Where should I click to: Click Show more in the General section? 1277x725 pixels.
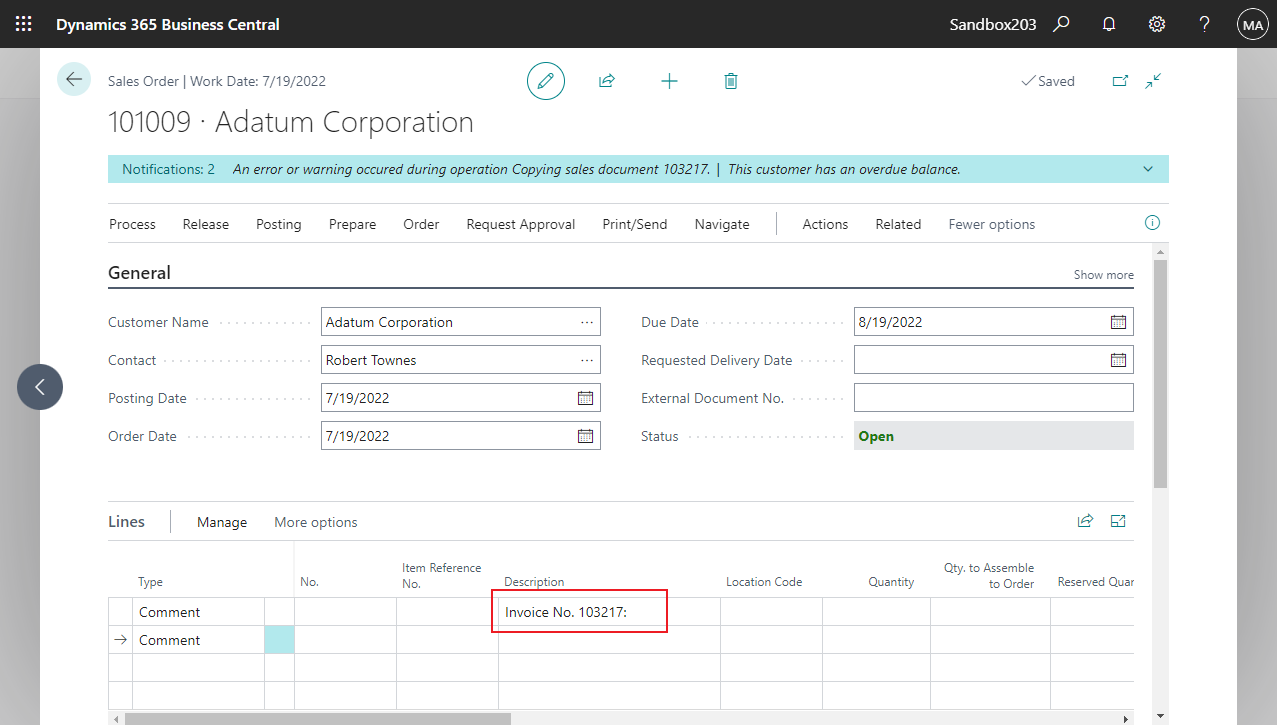coord(1102,274)
